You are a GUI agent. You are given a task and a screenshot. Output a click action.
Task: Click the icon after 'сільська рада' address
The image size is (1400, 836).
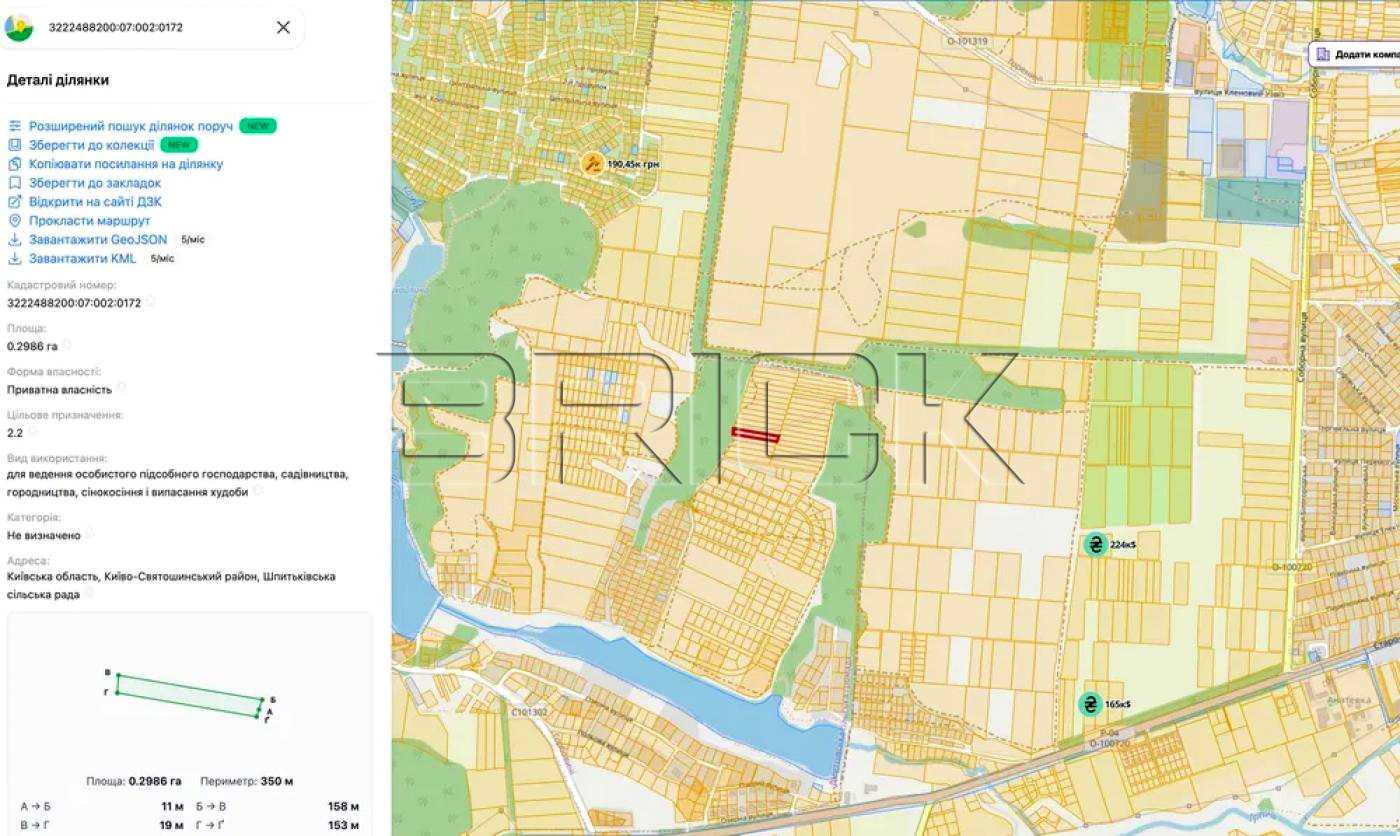(88, 593)
